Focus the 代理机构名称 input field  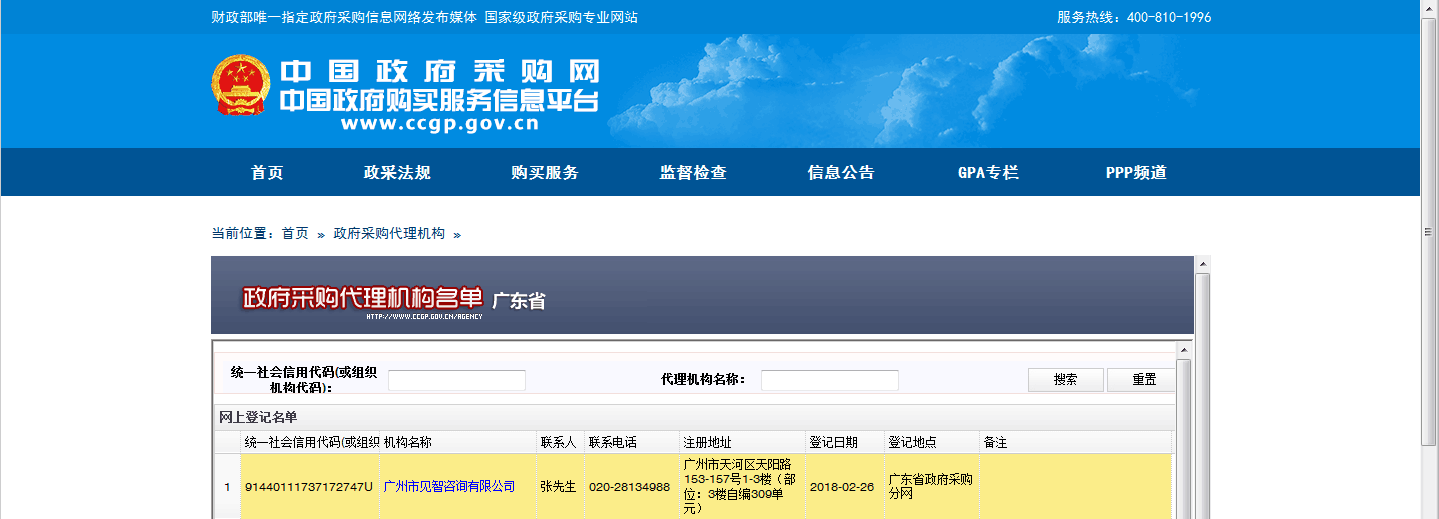(x=829, y=380)
